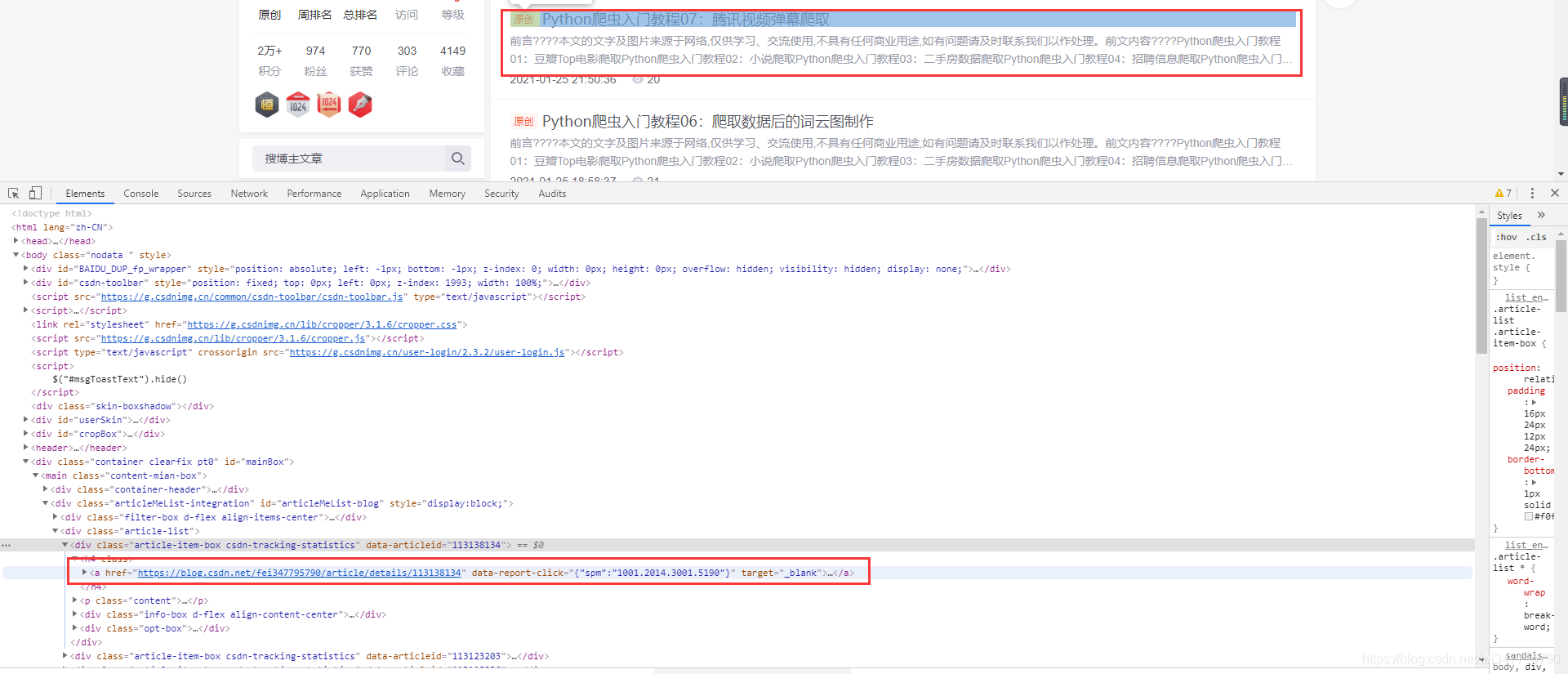Expand the cropBox div node

26,434
